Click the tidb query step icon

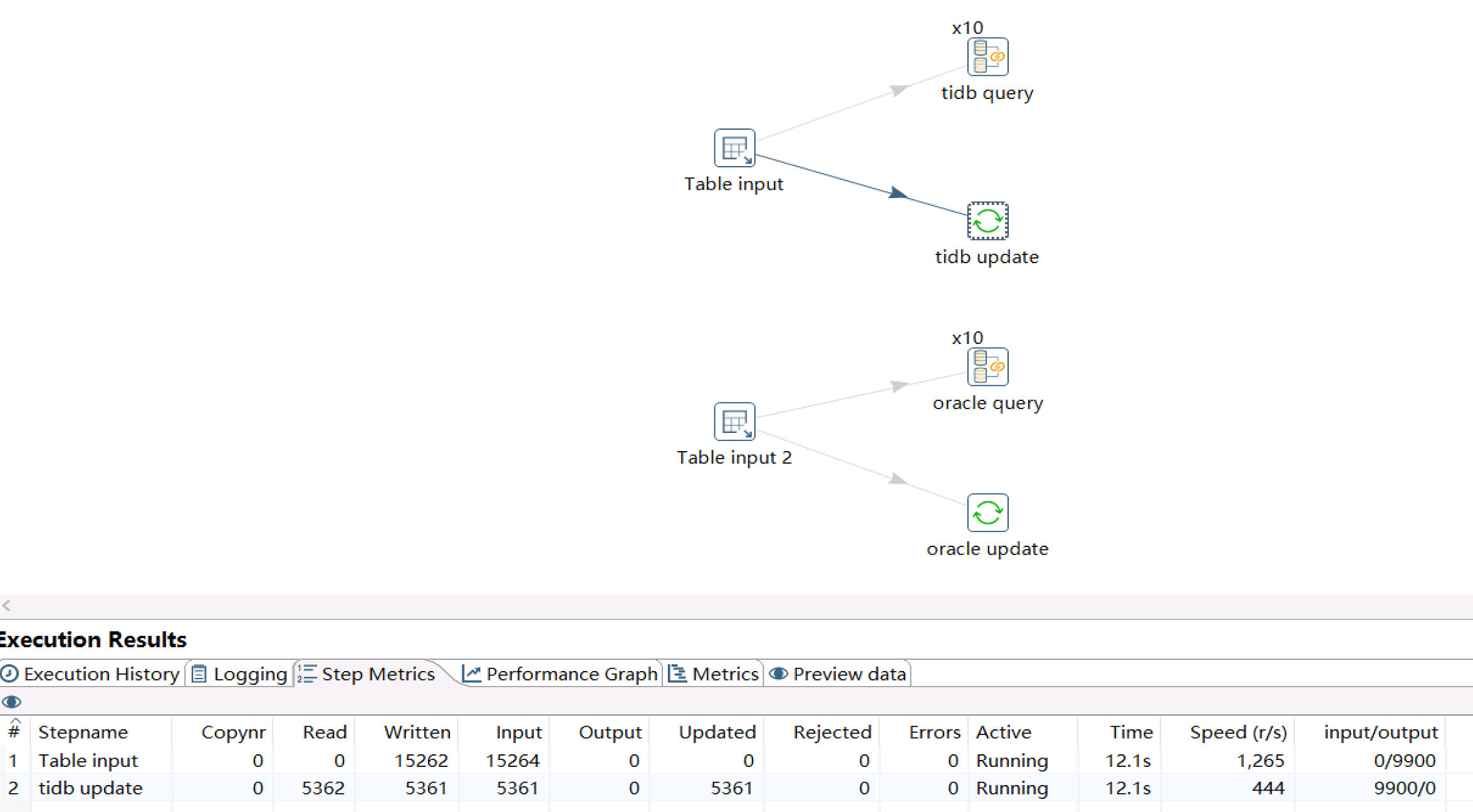[x=987, y=57]
